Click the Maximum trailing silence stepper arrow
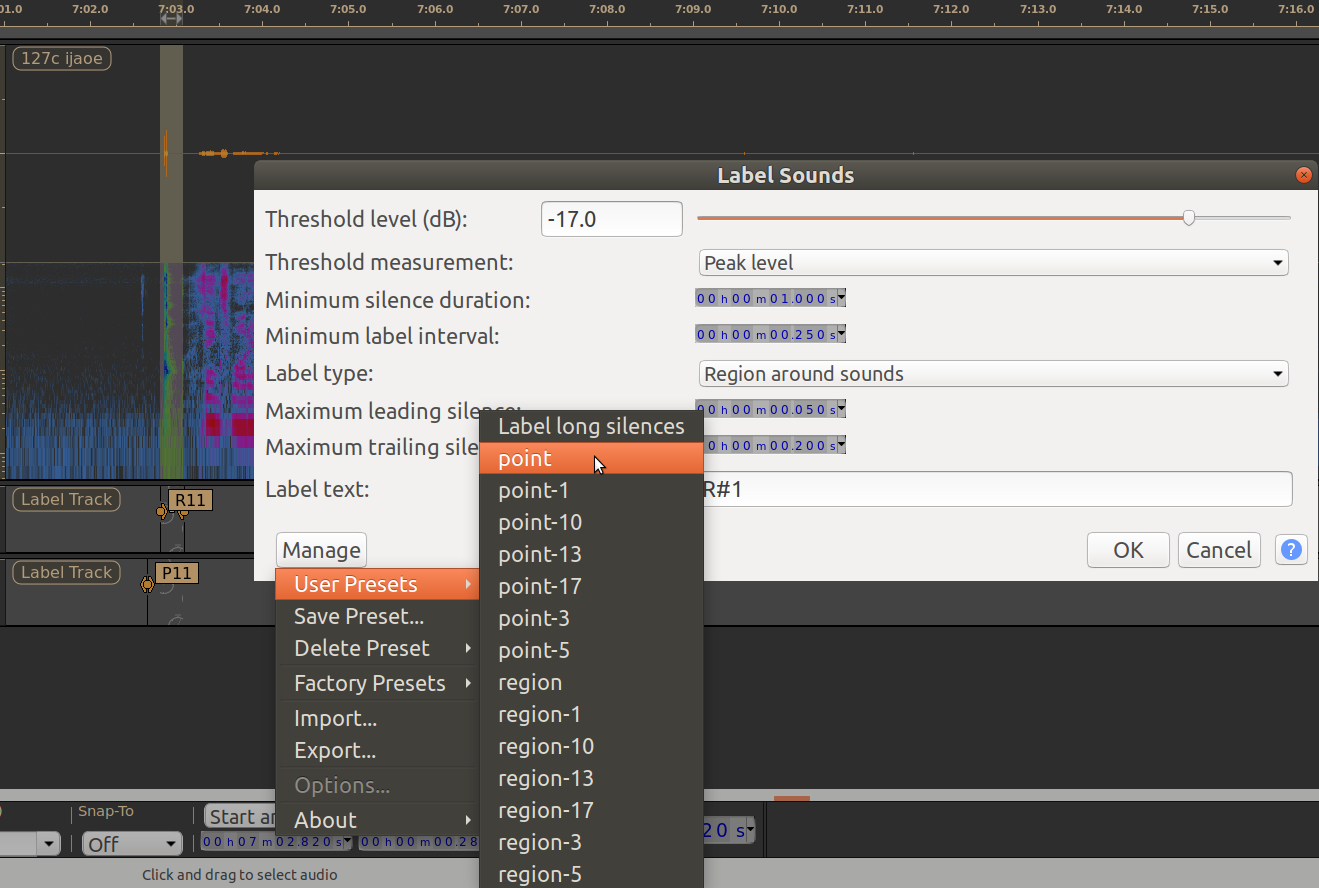The image size is (1319, 888). [x=842, y=444]
